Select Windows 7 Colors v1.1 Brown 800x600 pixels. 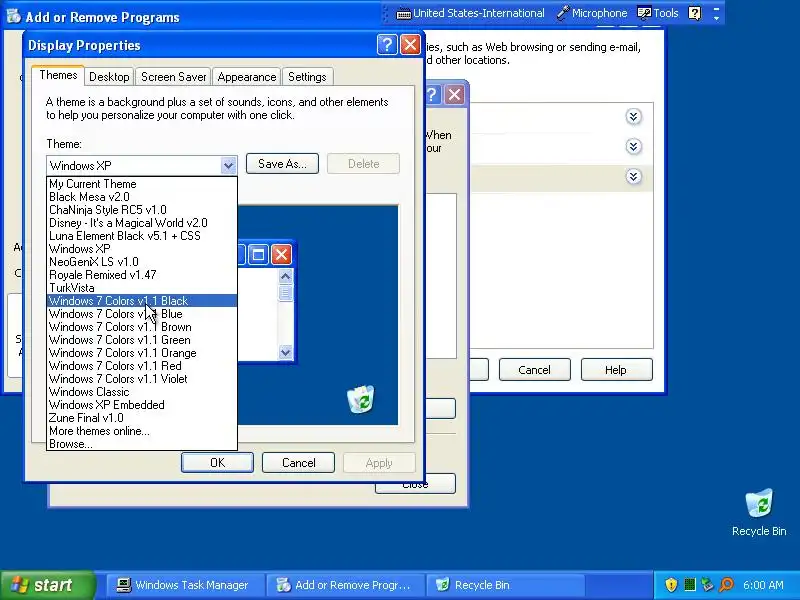point(142,327)
